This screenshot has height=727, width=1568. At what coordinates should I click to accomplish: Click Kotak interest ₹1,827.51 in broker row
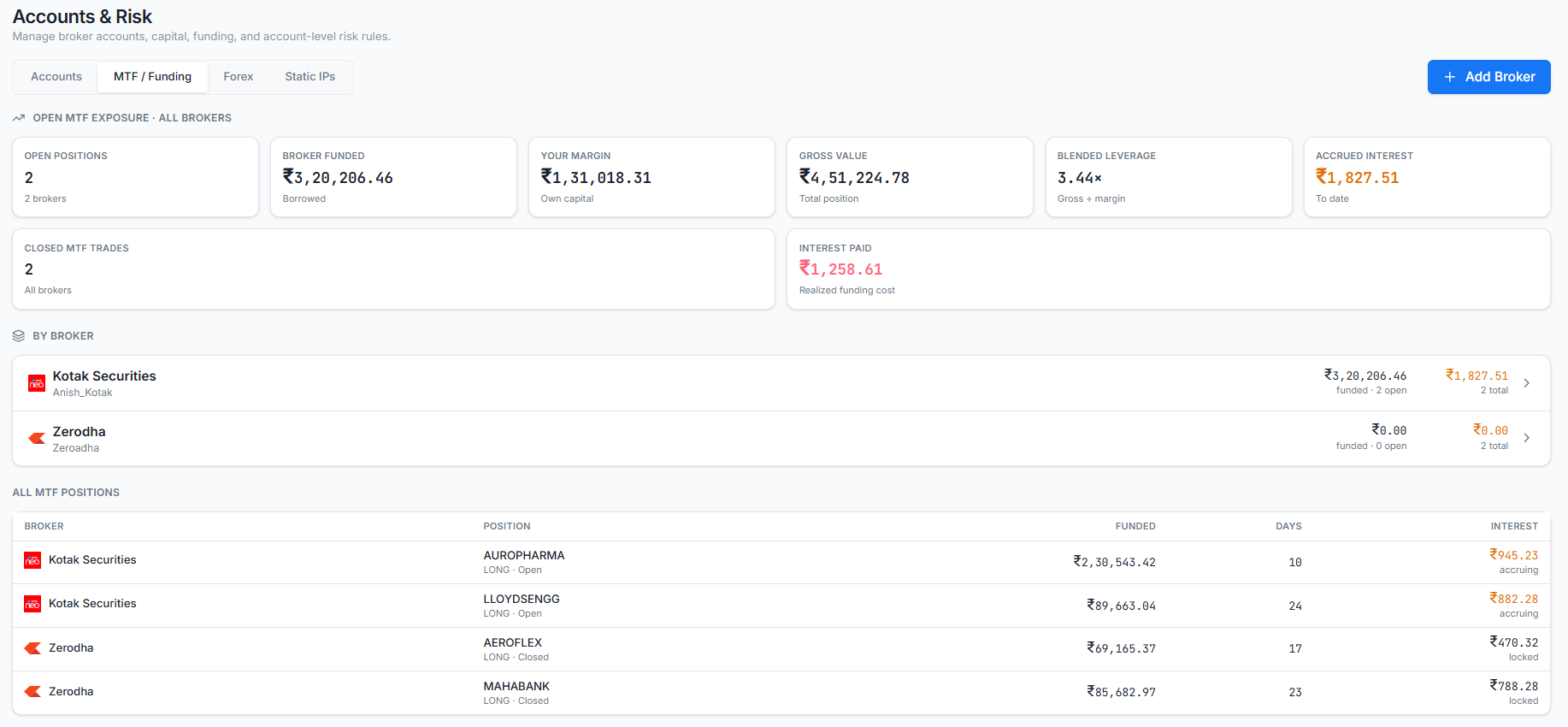1477,375
